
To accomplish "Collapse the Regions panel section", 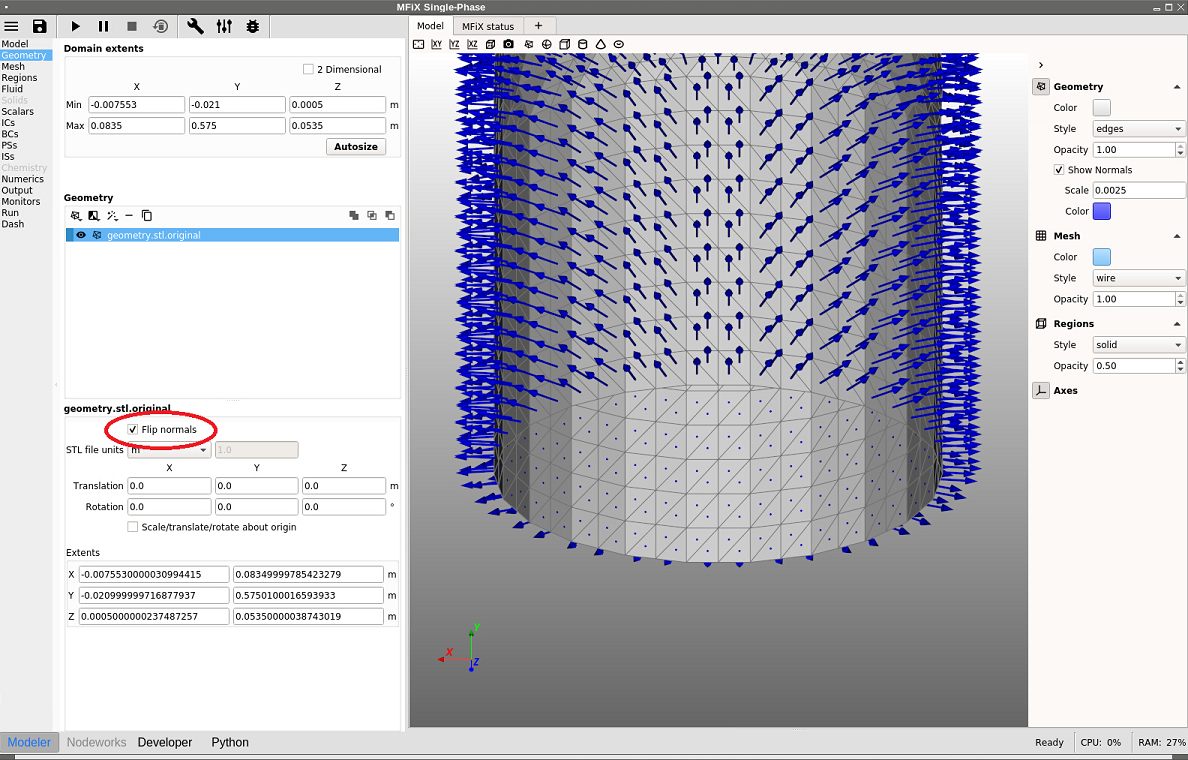I will click(1177, 323).
